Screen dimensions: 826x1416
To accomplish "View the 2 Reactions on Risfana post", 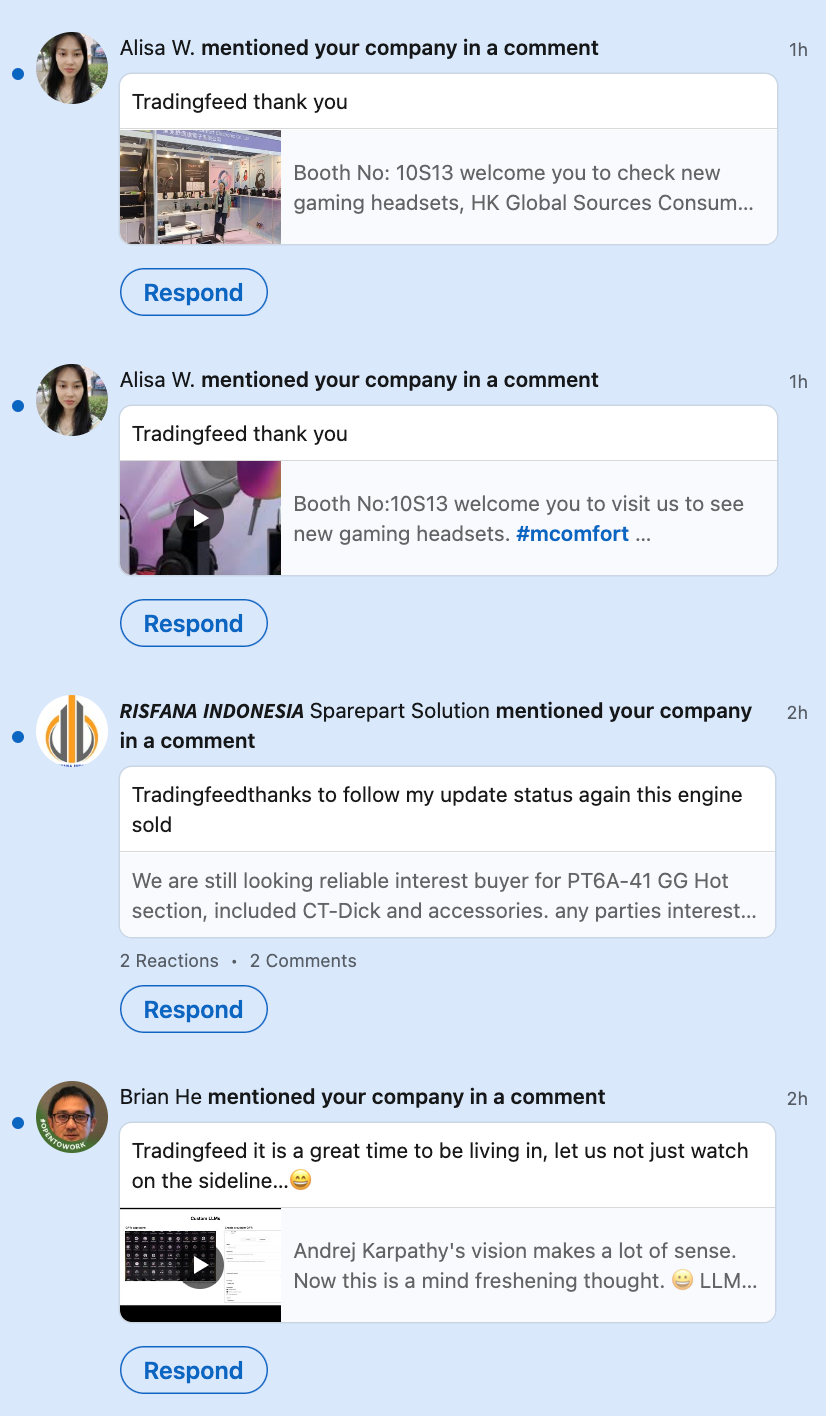I will 169,961.
